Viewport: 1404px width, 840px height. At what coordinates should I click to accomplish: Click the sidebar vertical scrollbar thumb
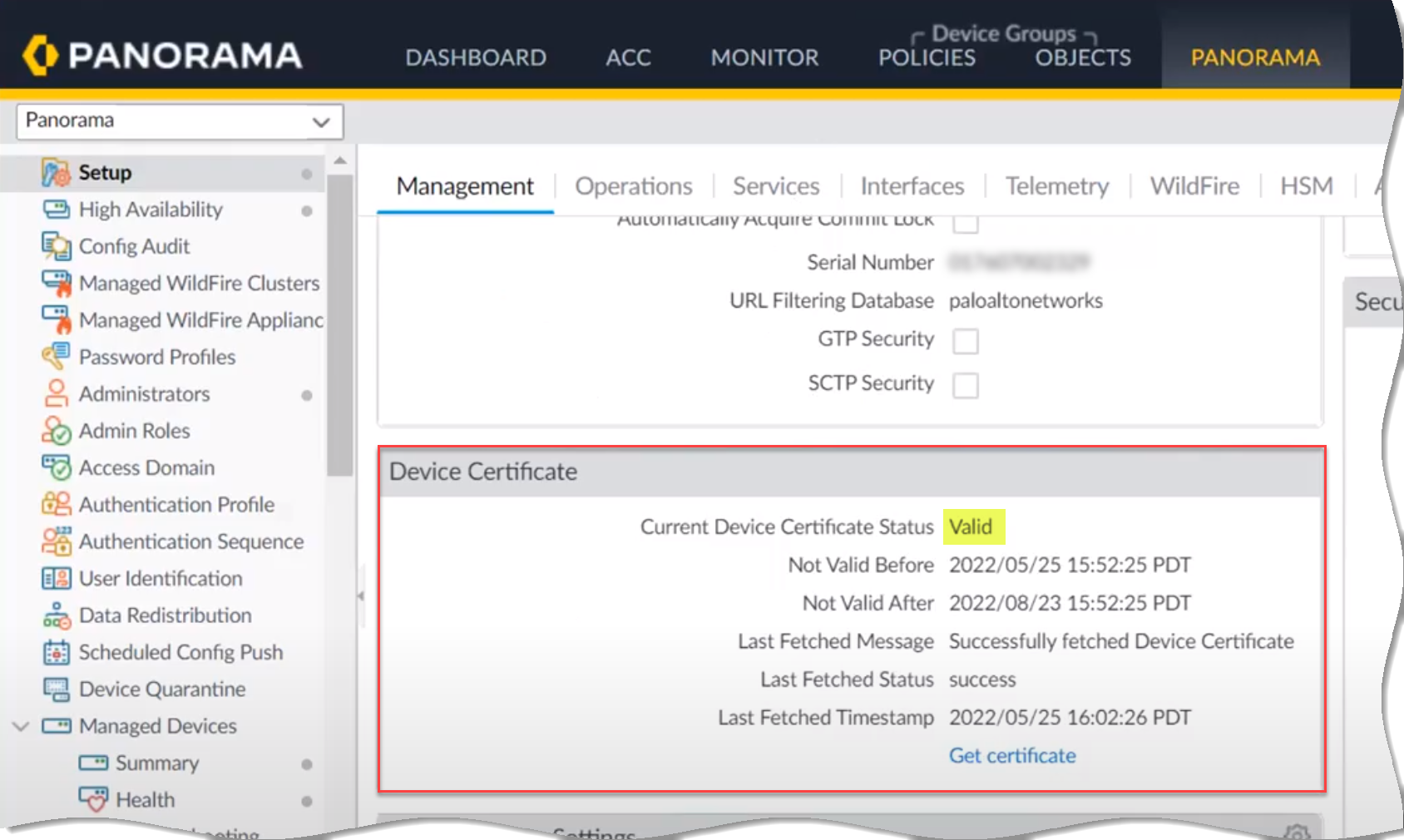coord(339,324)
